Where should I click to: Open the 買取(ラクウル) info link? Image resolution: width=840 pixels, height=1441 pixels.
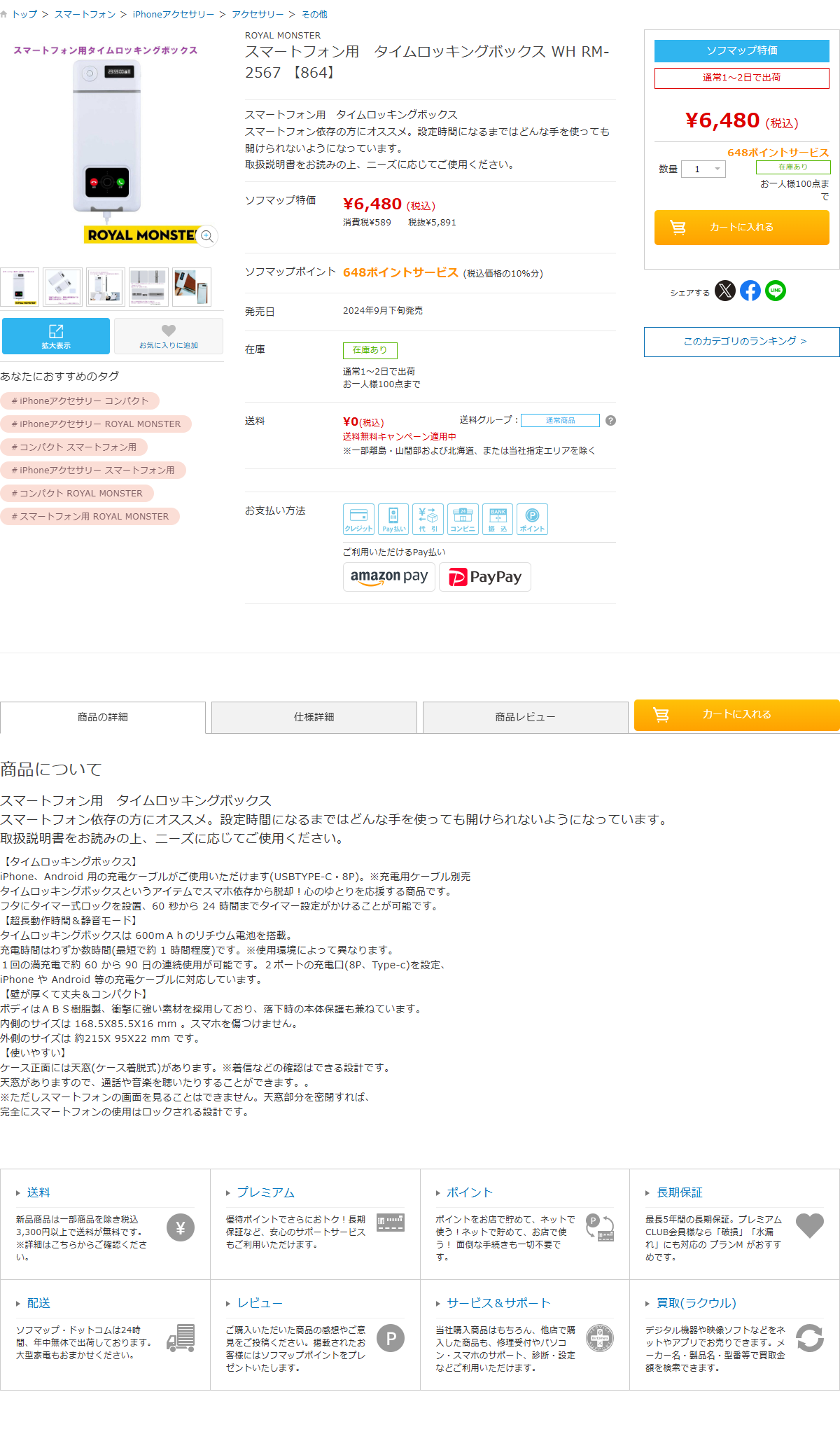[x=696, y=1303]
